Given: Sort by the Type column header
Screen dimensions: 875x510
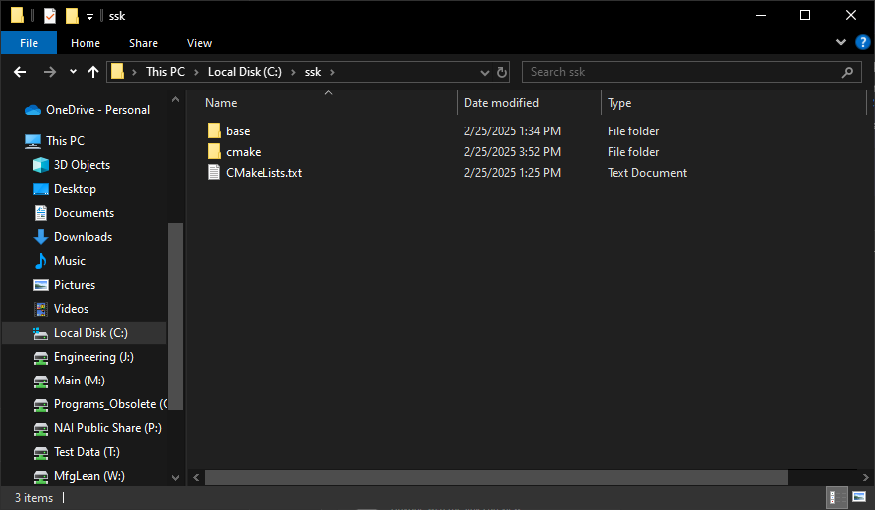Looking at the screenshot, I should click(x=619, y=103).
